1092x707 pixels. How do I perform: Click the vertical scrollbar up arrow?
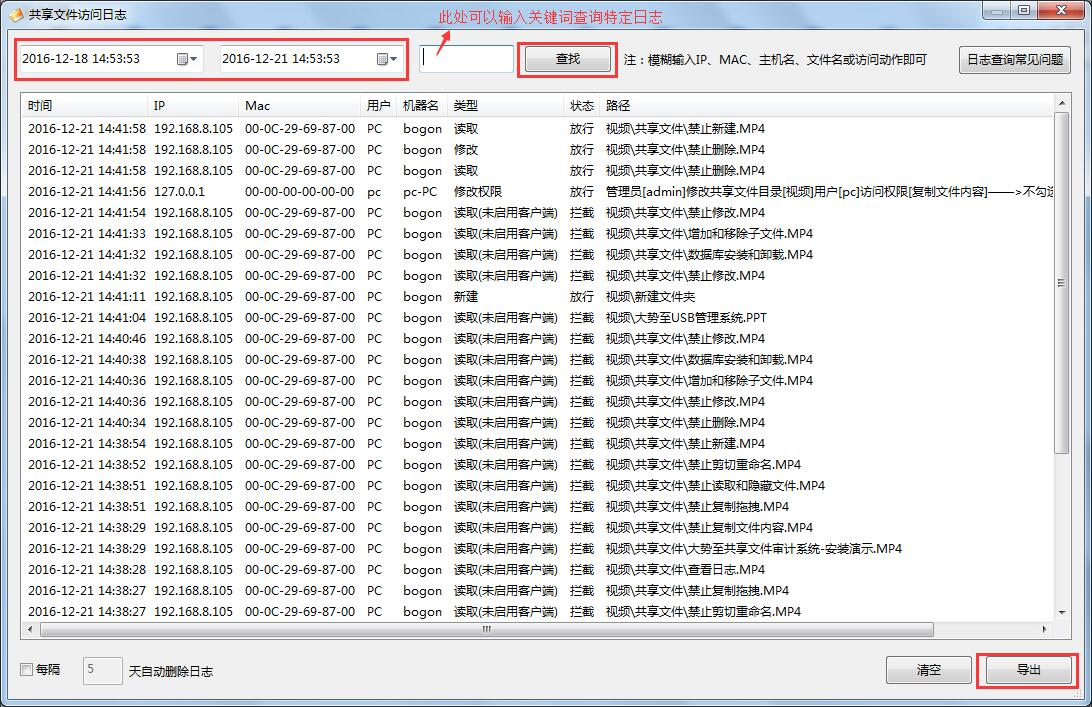tap(1062, 103)
